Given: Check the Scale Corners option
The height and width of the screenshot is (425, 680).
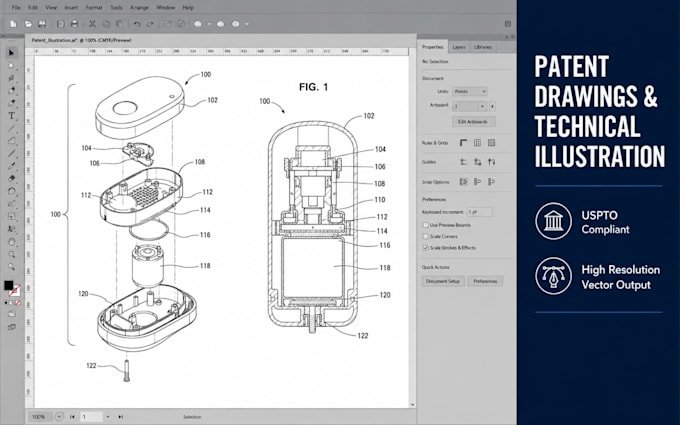Looking at the screenshot, I should coord(425,236).
